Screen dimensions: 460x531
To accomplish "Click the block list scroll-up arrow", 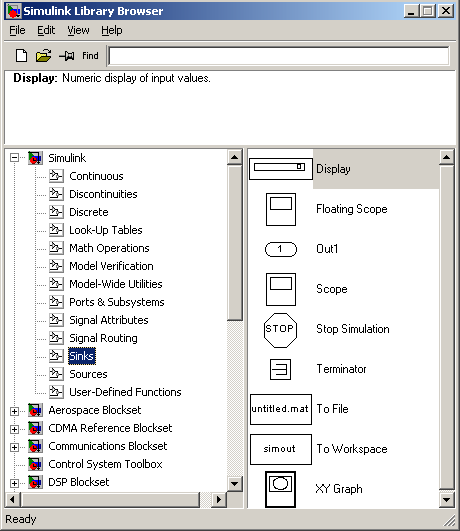I will click(446, 157).
